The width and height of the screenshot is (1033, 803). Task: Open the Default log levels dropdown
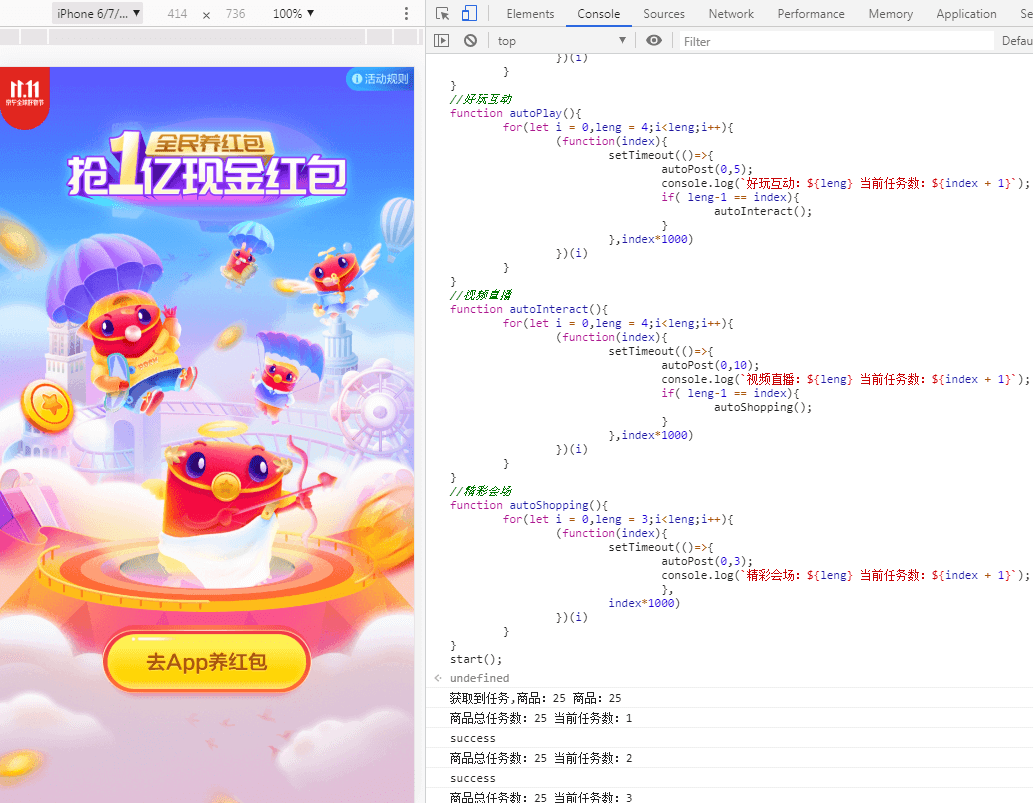(x=1017, y=41)
